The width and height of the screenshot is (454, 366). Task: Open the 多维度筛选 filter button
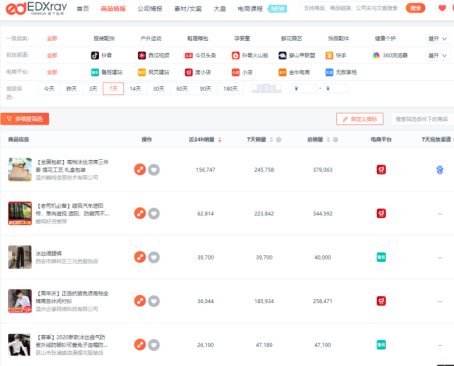tap(25, 119)
